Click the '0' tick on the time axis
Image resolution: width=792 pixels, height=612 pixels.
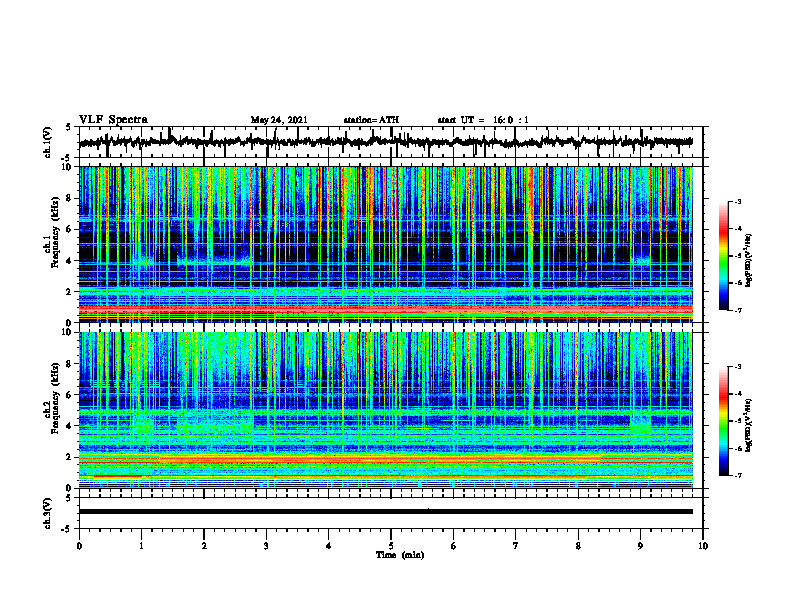pos(79,546)
